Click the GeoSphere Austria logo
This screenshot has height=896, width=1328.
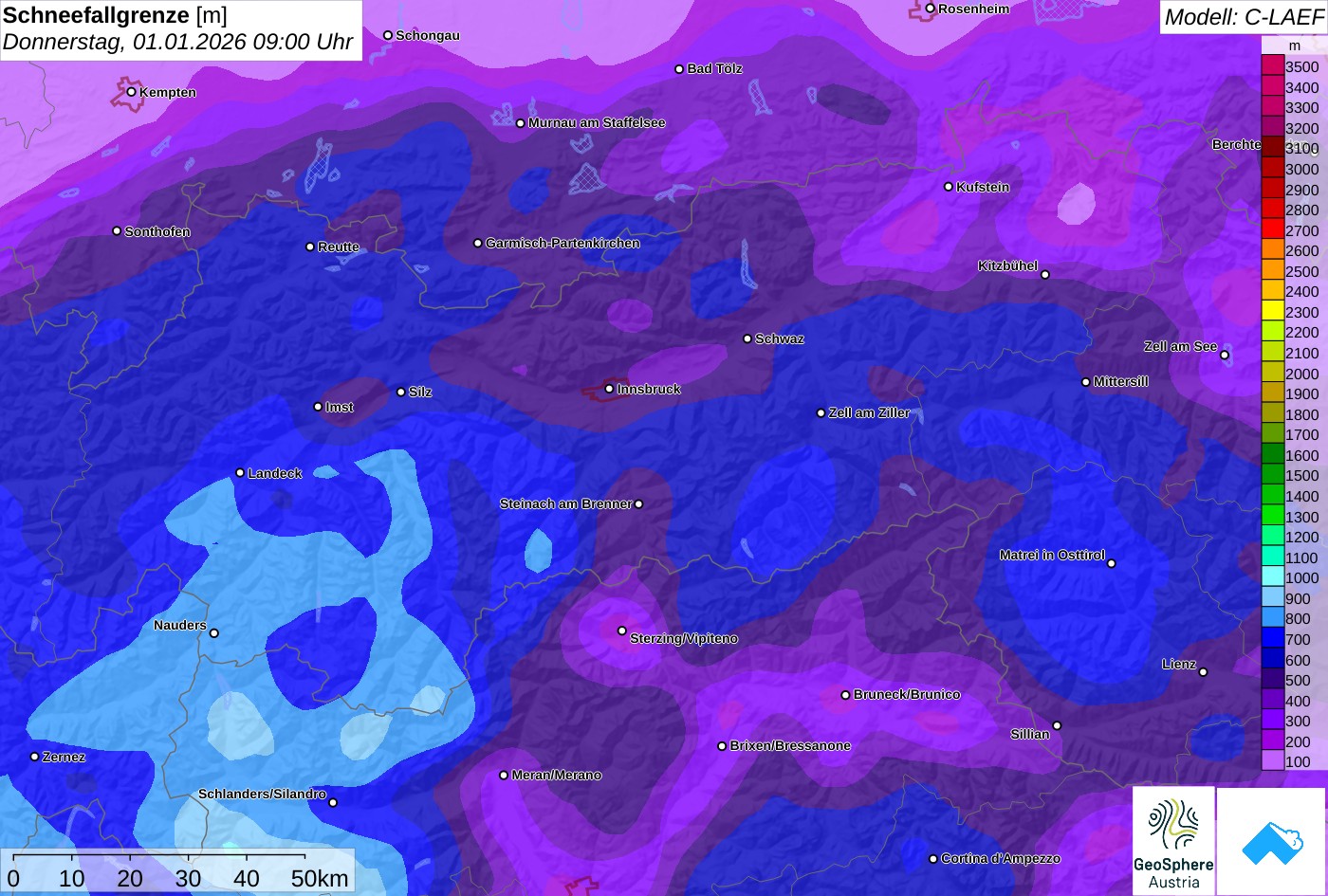(1173, 841)
